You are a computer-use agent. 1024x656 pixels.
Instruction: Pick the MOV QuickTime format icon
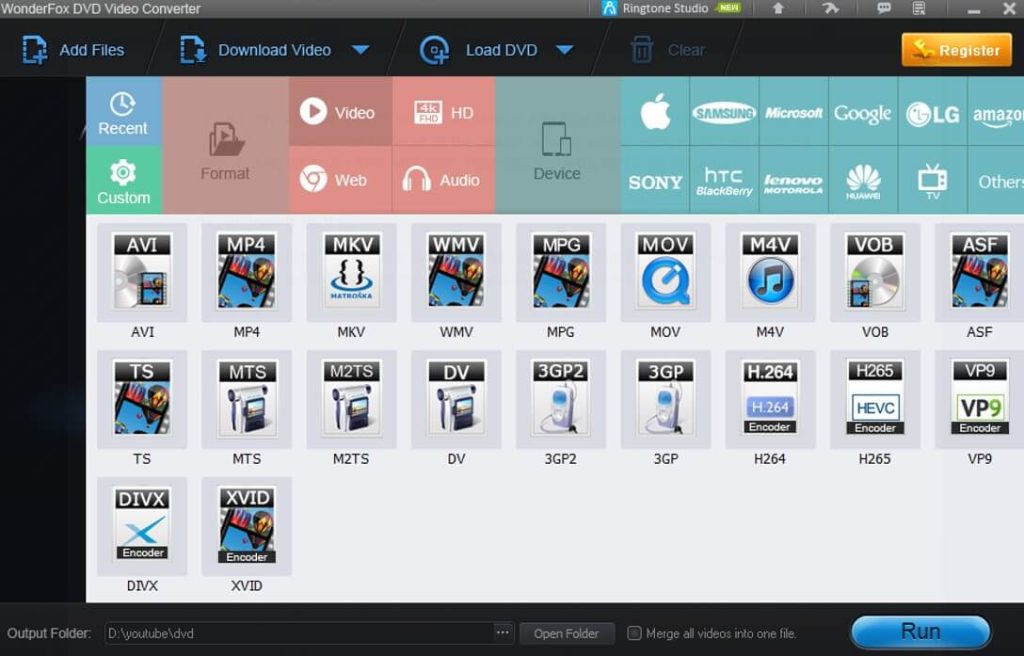pyautogui.click(x=665, y=272)
